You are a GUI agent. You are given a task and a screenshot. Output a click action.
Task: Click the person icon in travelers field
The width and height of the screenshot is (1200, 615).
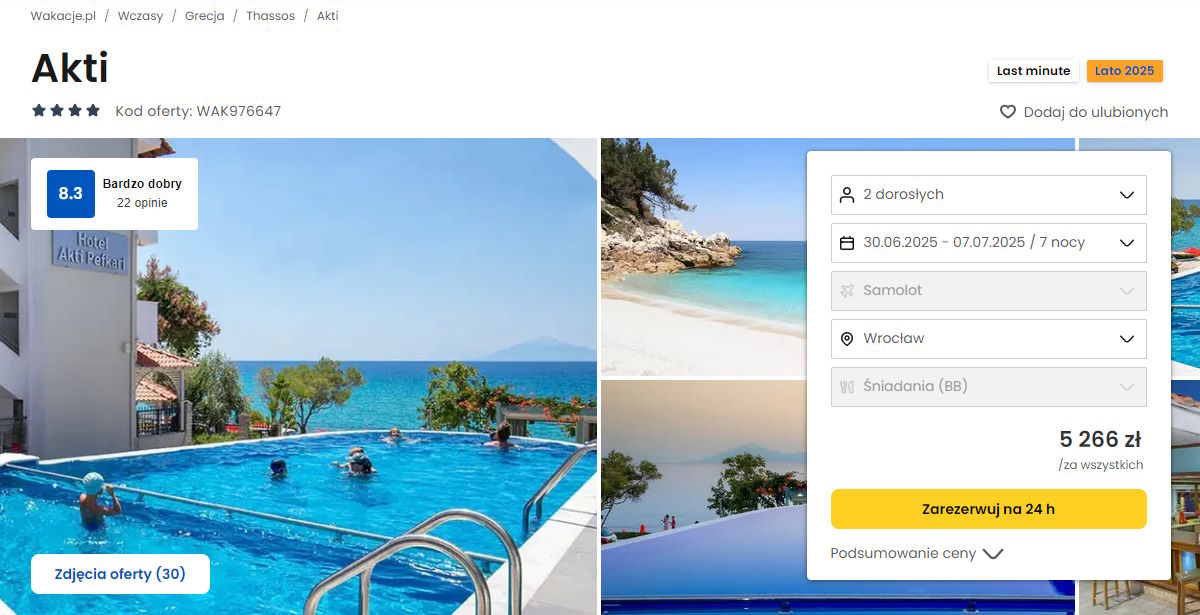(847, 194)
